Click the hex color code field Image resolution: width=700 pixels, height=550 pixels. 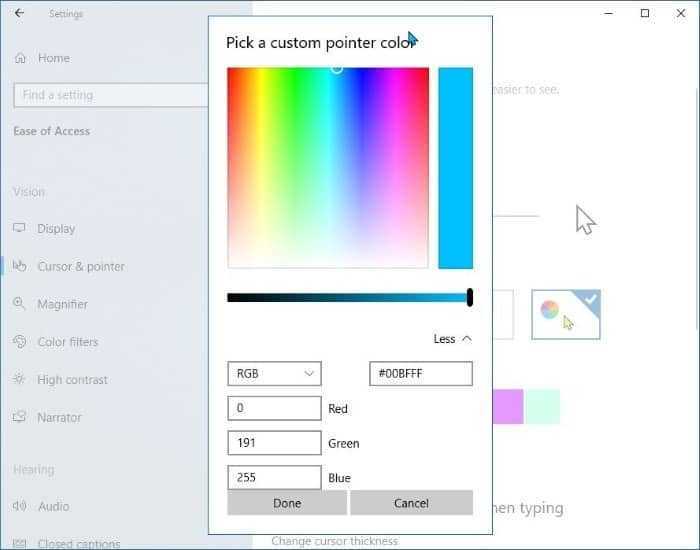[421, 374]
